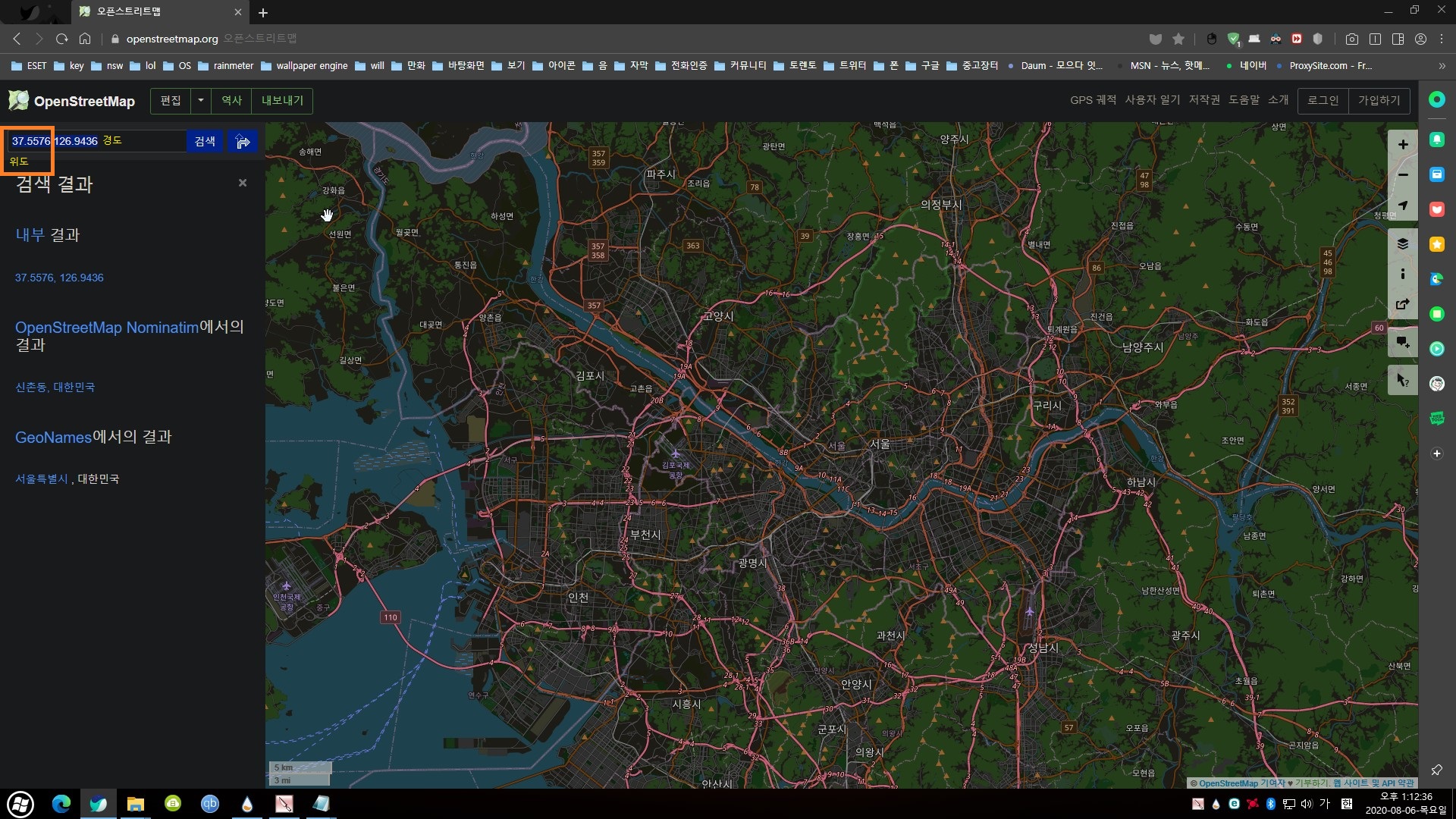Image resolution: width=1456 pixels, height=819 pixels.
Task: Open the 내보내기 export tab
Action: pyautogui.click(x=282, y=100)
